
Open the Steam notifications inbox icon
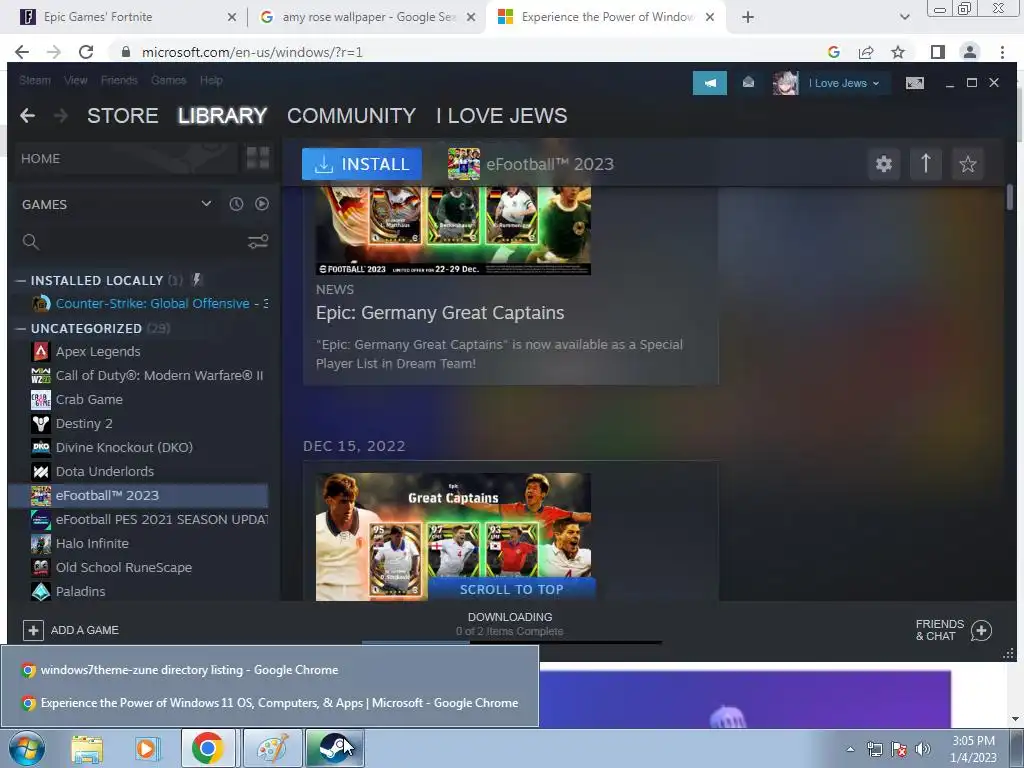click(748, 83)
